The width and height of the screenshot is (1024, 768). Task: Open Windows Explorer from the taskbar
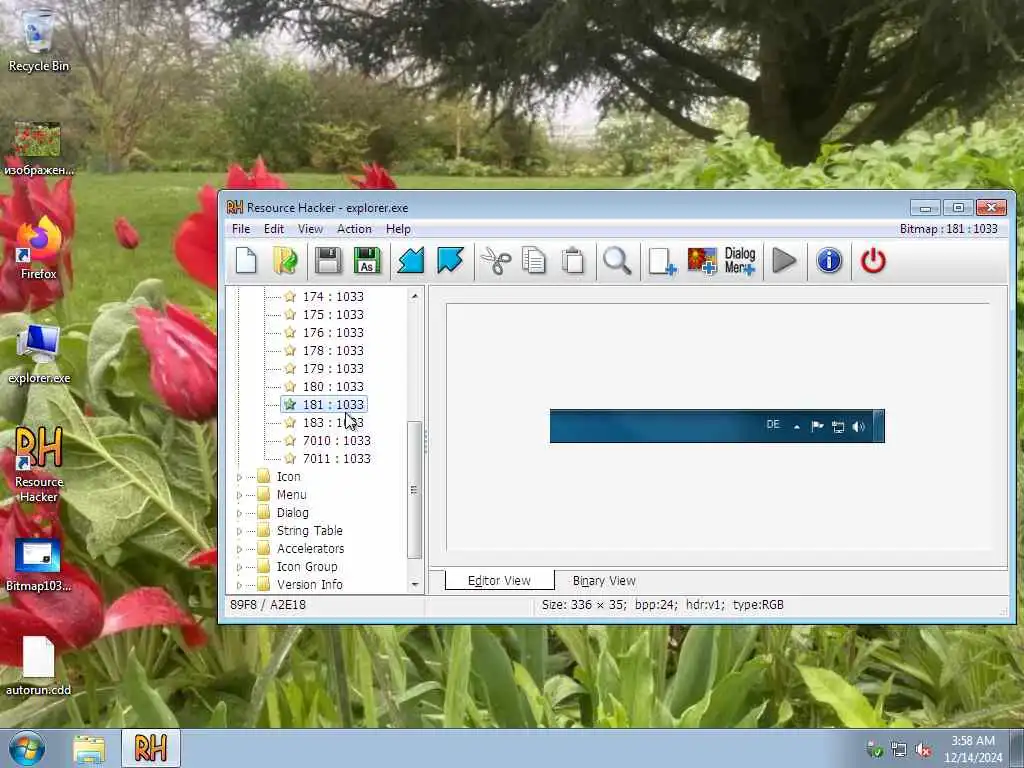pyautogui.click(x=89, y=749)
